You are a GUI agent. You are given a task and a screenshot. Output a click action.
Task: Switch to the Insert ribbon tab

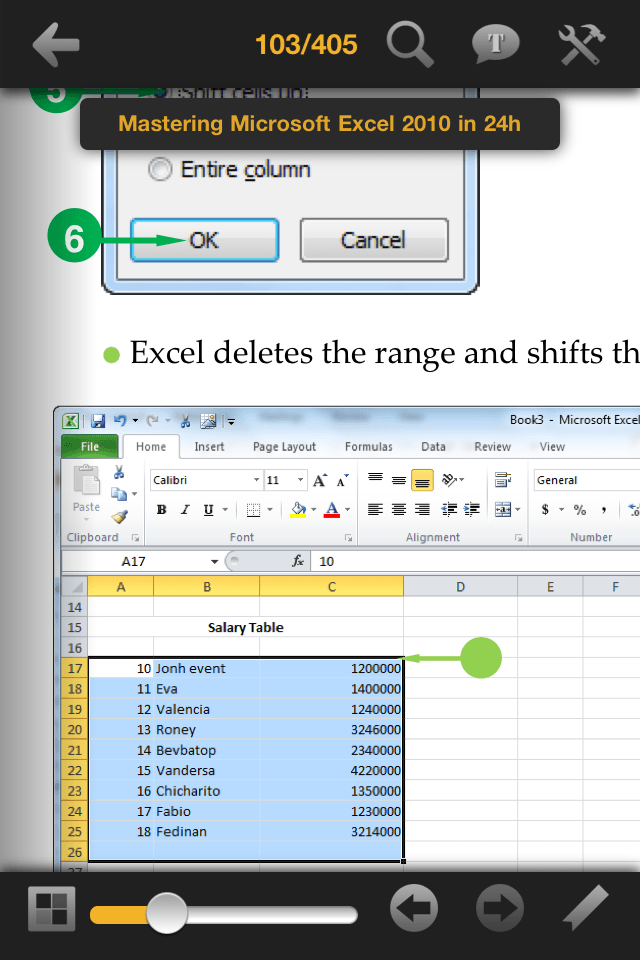tap(209, 446)
